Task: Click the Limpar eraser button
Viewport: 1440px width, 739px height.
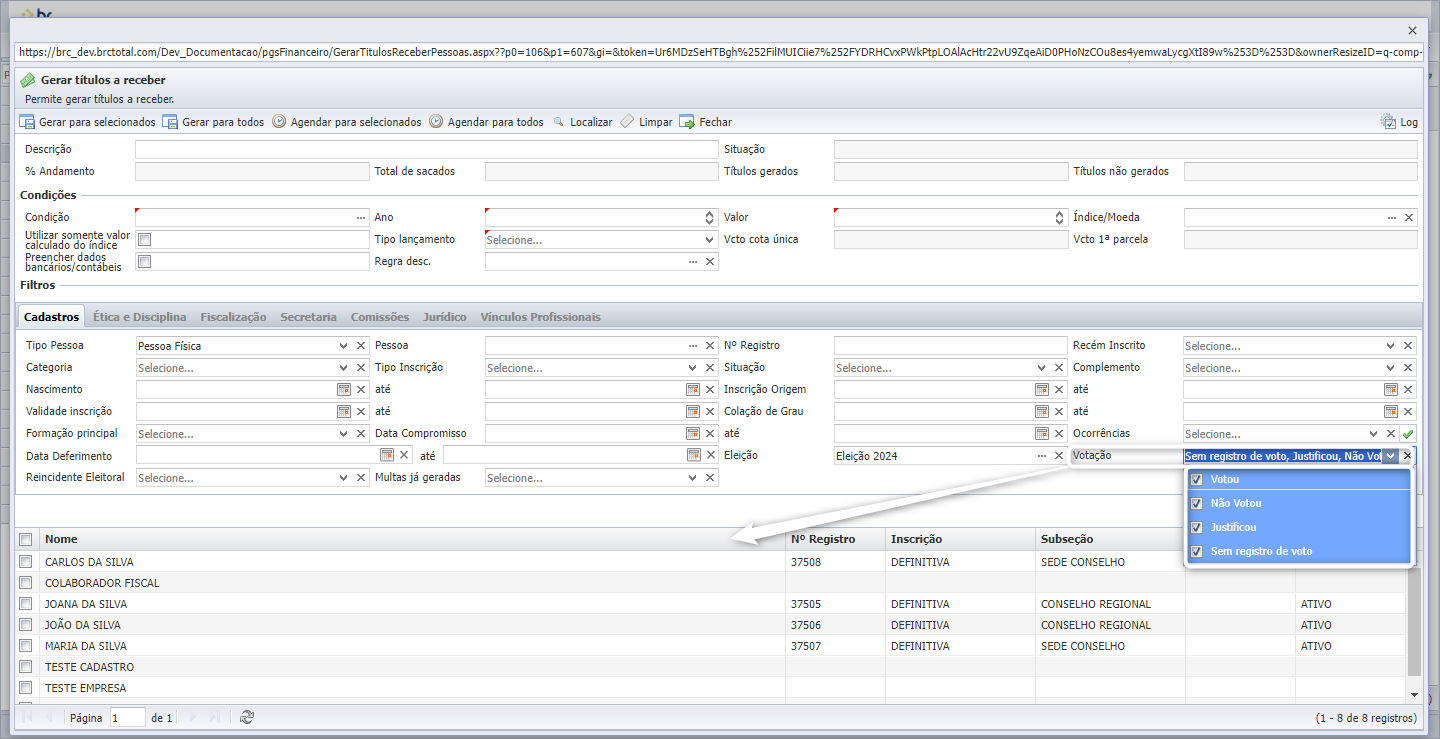Action: 646,122
